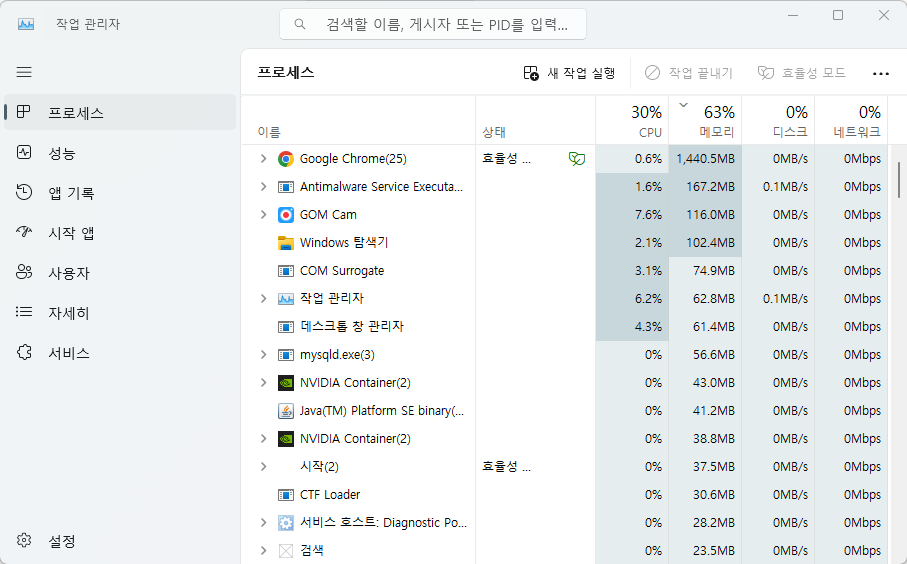Click the 63% memory usage total

(x=719, y=112)
